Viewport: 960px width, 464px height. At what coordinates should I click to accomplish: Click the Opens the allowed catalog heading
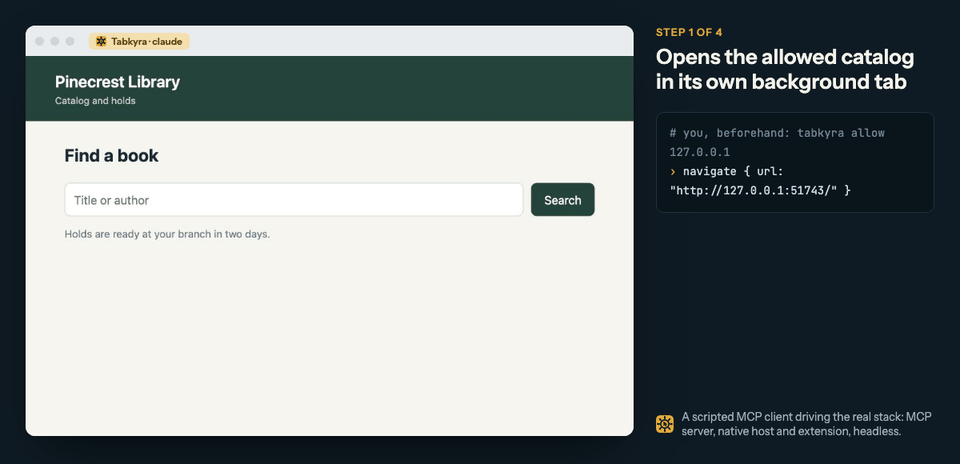pos(785,69)
